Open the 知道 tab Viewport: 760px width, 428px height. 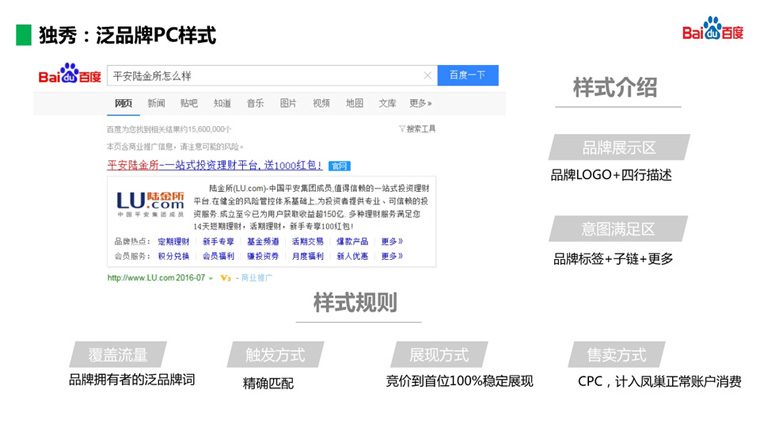point(222,103)
